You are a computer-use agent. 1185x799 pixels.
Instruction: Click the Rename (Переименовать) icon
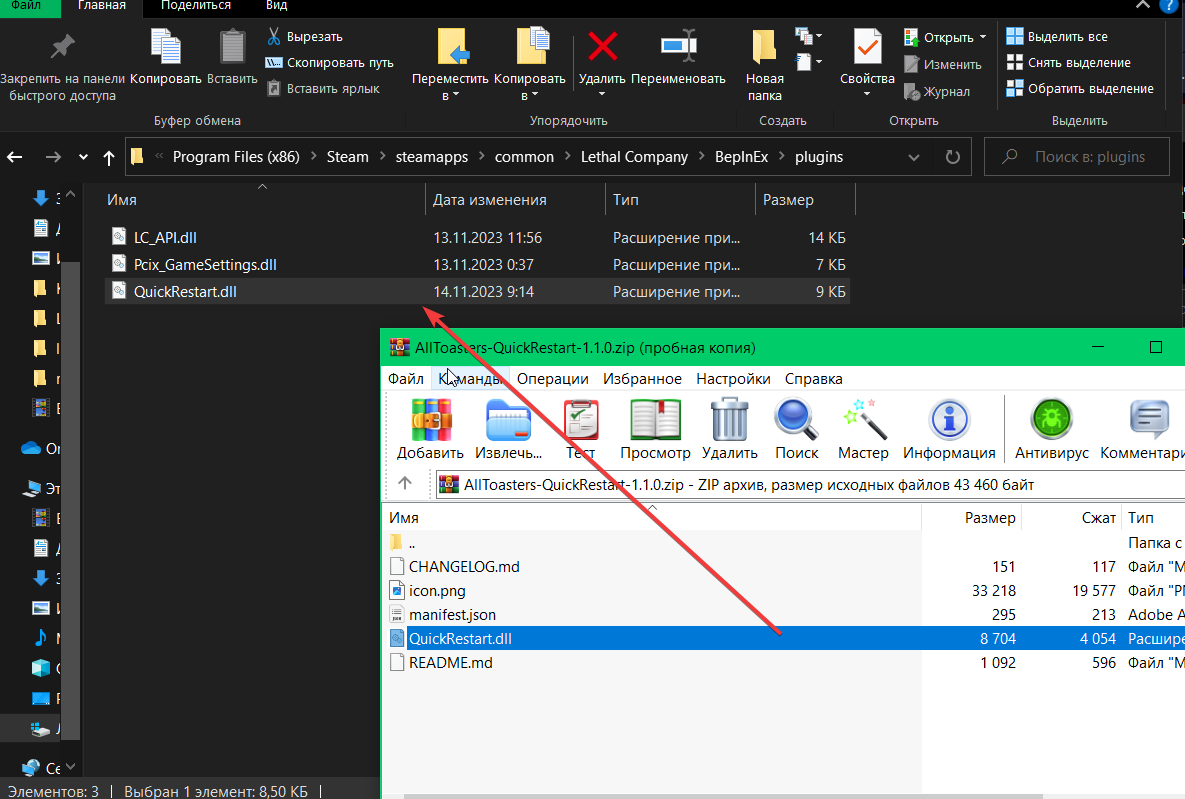pos(678,47)
